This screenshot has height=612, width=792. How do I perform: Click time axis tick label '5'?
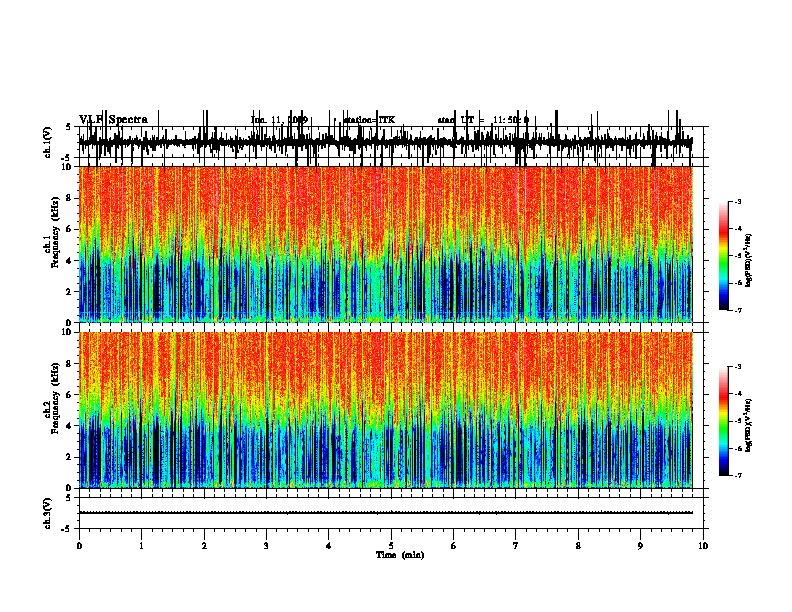(x=391, y=546)
